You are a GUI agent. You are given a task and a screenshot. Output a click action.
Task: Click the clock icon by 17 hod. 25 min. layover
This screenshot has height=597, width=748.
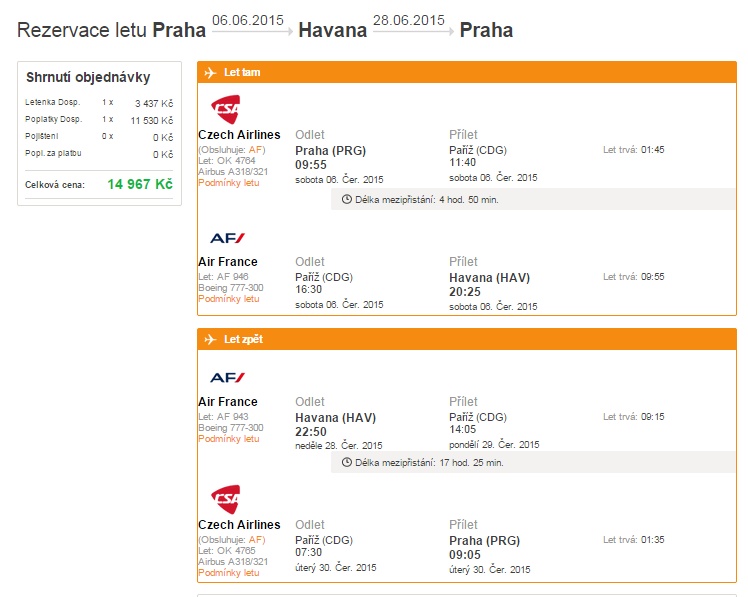(x=347, y=462)
